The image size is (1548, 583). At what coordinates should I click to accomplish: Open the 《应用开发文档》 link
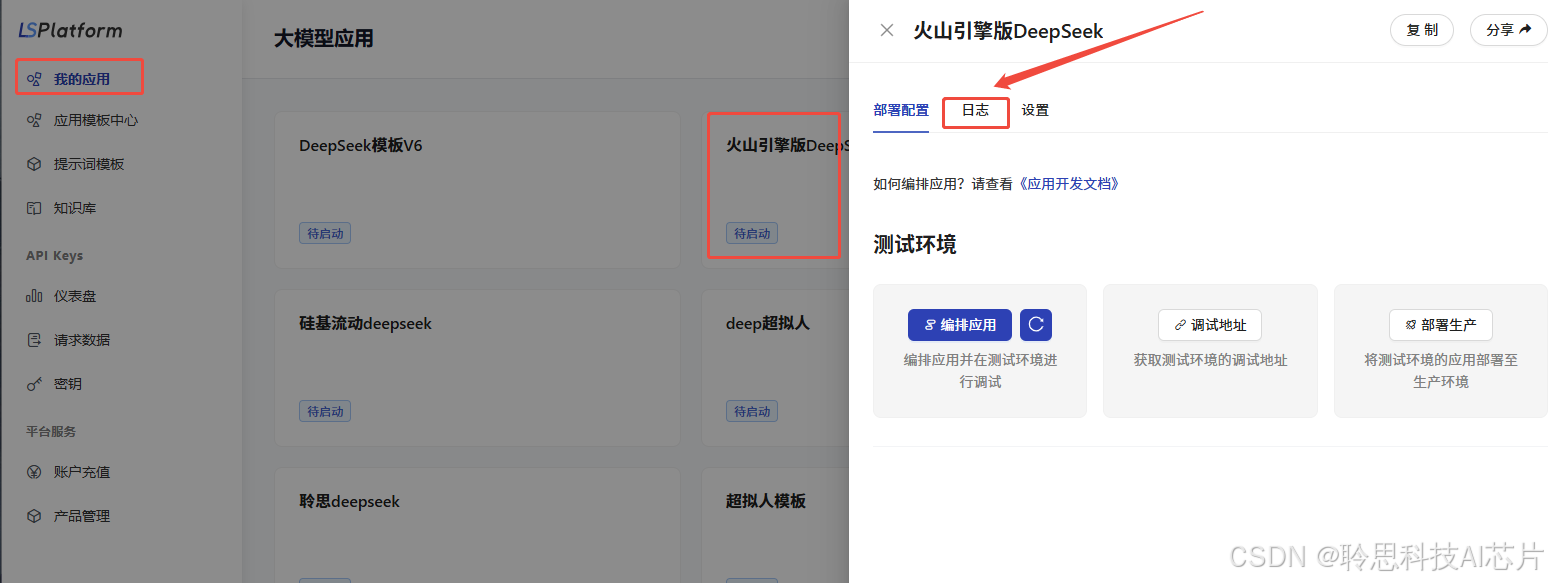coord(1067,184)
